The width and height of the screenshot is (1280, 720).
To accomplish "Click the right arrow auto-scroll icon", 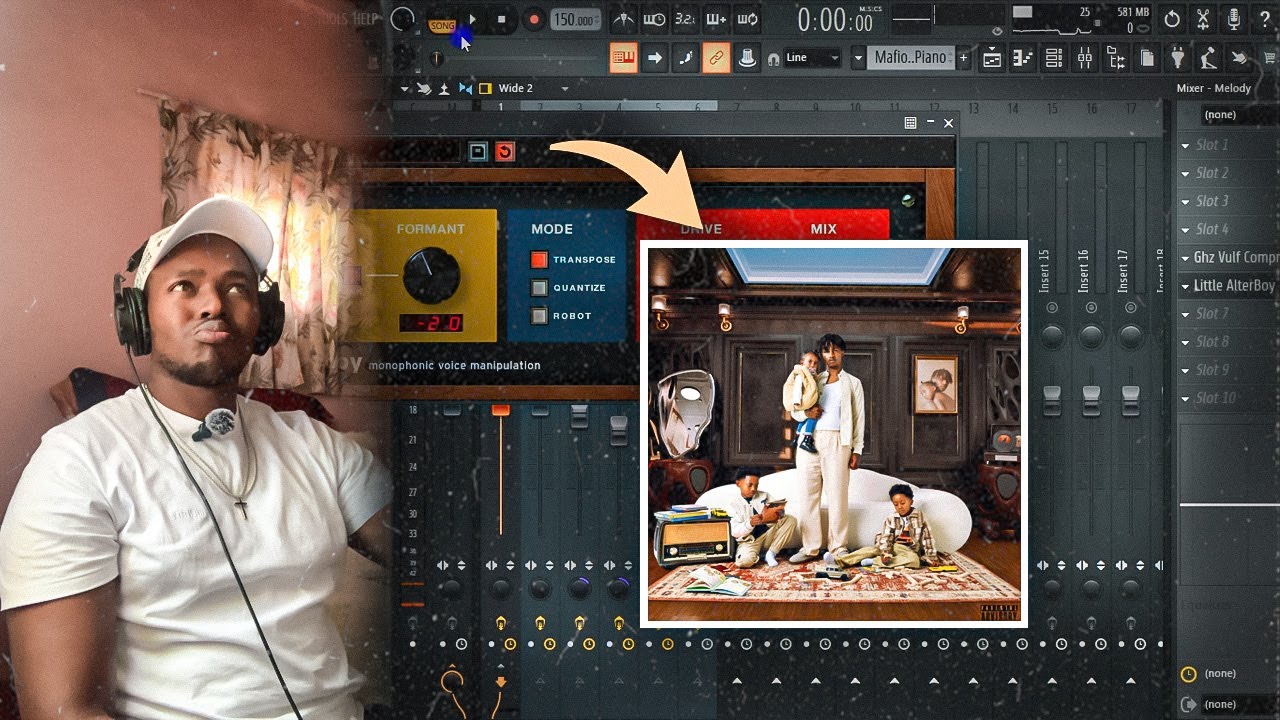I will pyautogui.click(x=654, y=58).
